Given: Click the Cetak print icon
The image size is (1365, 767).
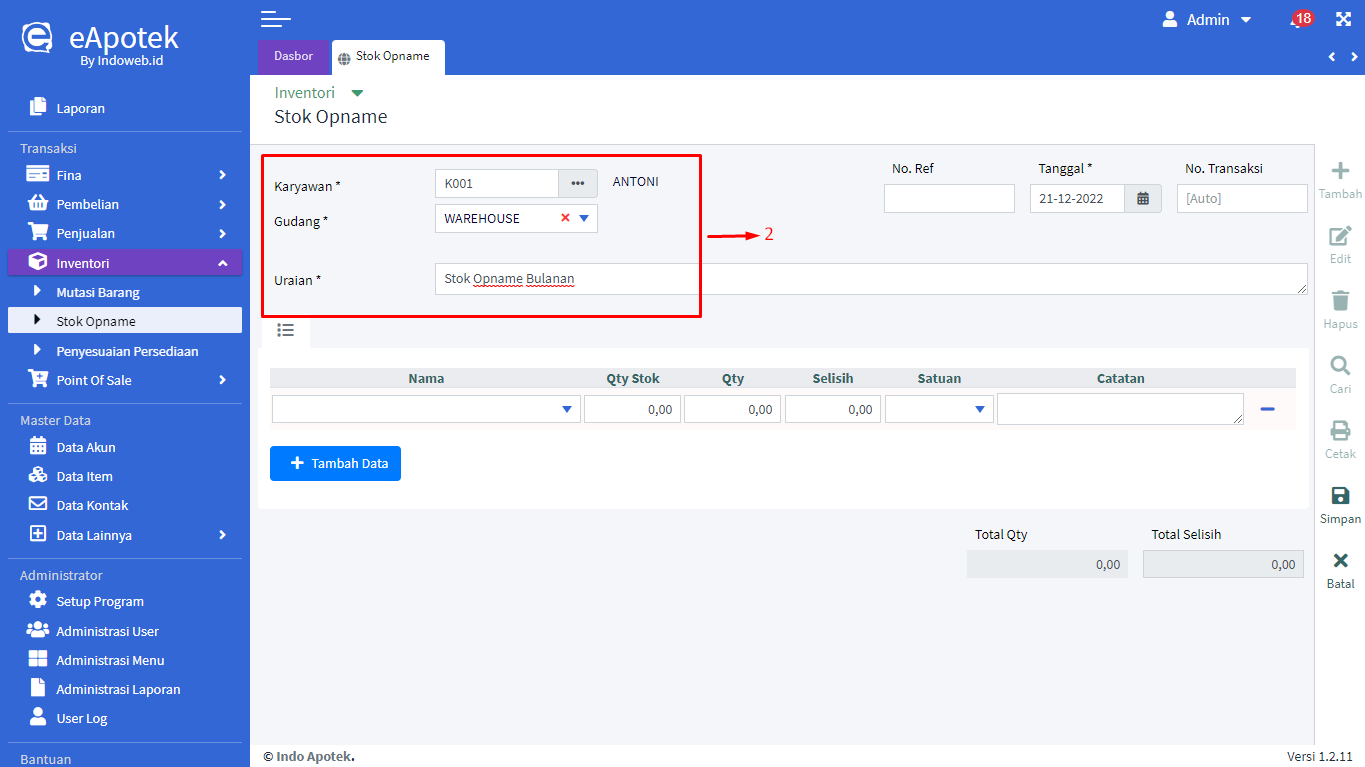Looking at the screenshot, I should [1340, 431].
